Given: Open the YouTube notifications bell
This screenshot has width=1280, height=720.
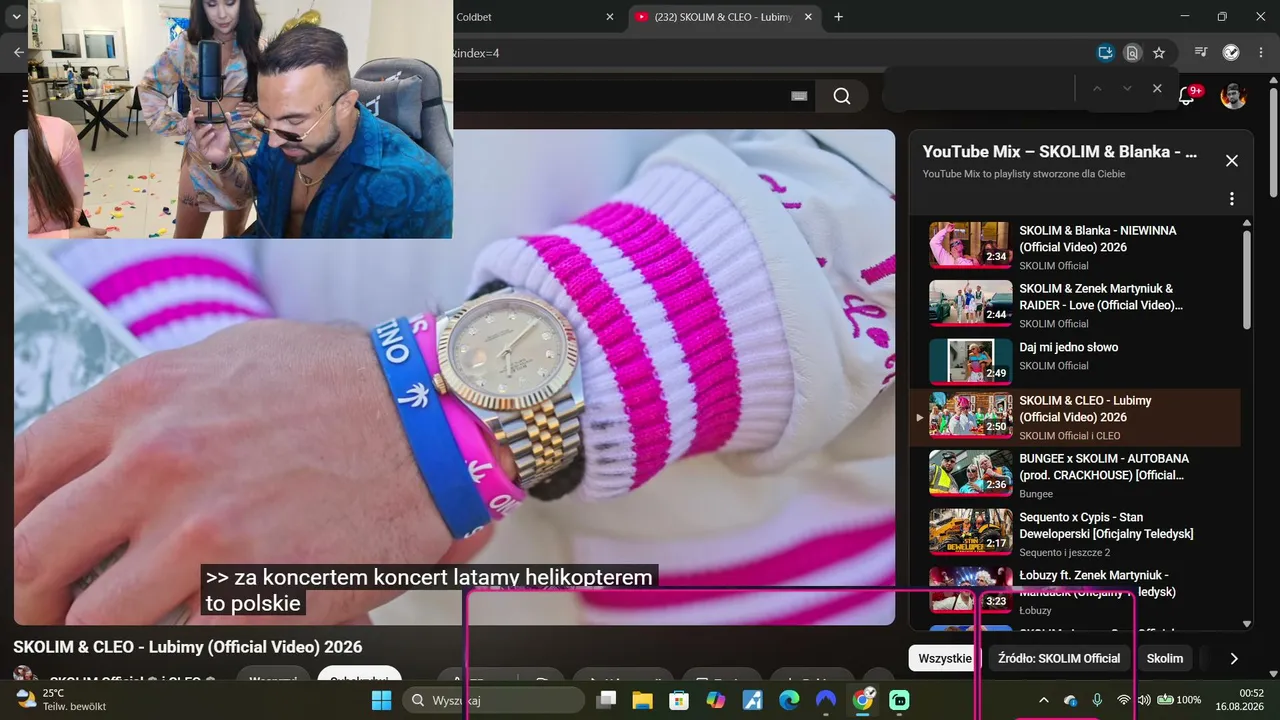Looking at the screenshot, I should (1187, 96).
